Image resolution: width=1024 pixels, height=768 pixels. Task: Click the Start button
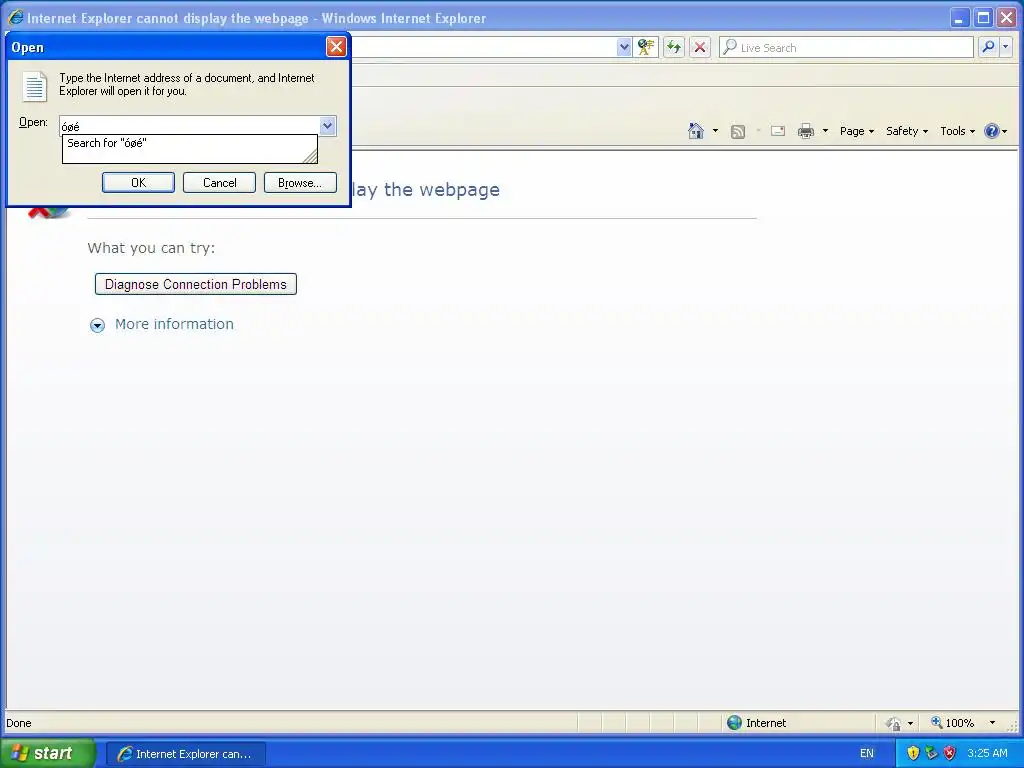(x=47, y=753)
